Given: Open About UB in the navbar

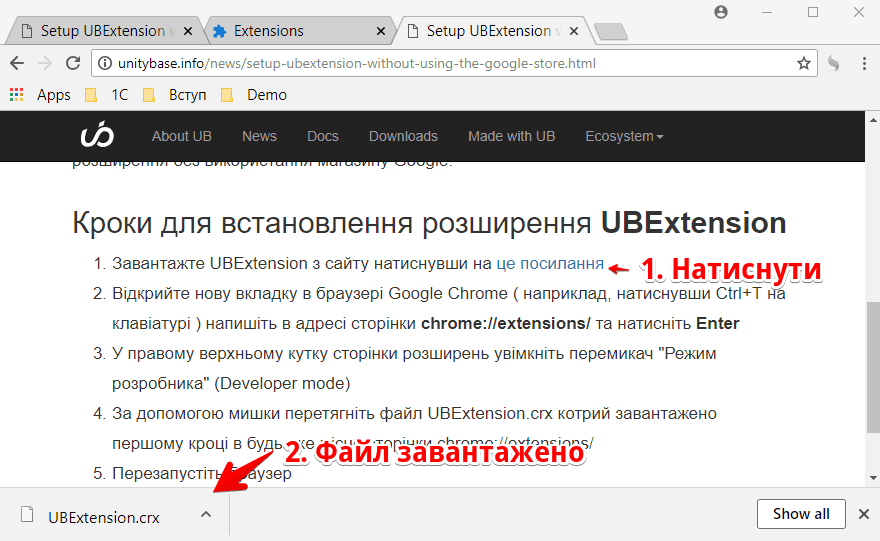Looking at the screenshot, I should pyautogui.click(x=181, y=136).
